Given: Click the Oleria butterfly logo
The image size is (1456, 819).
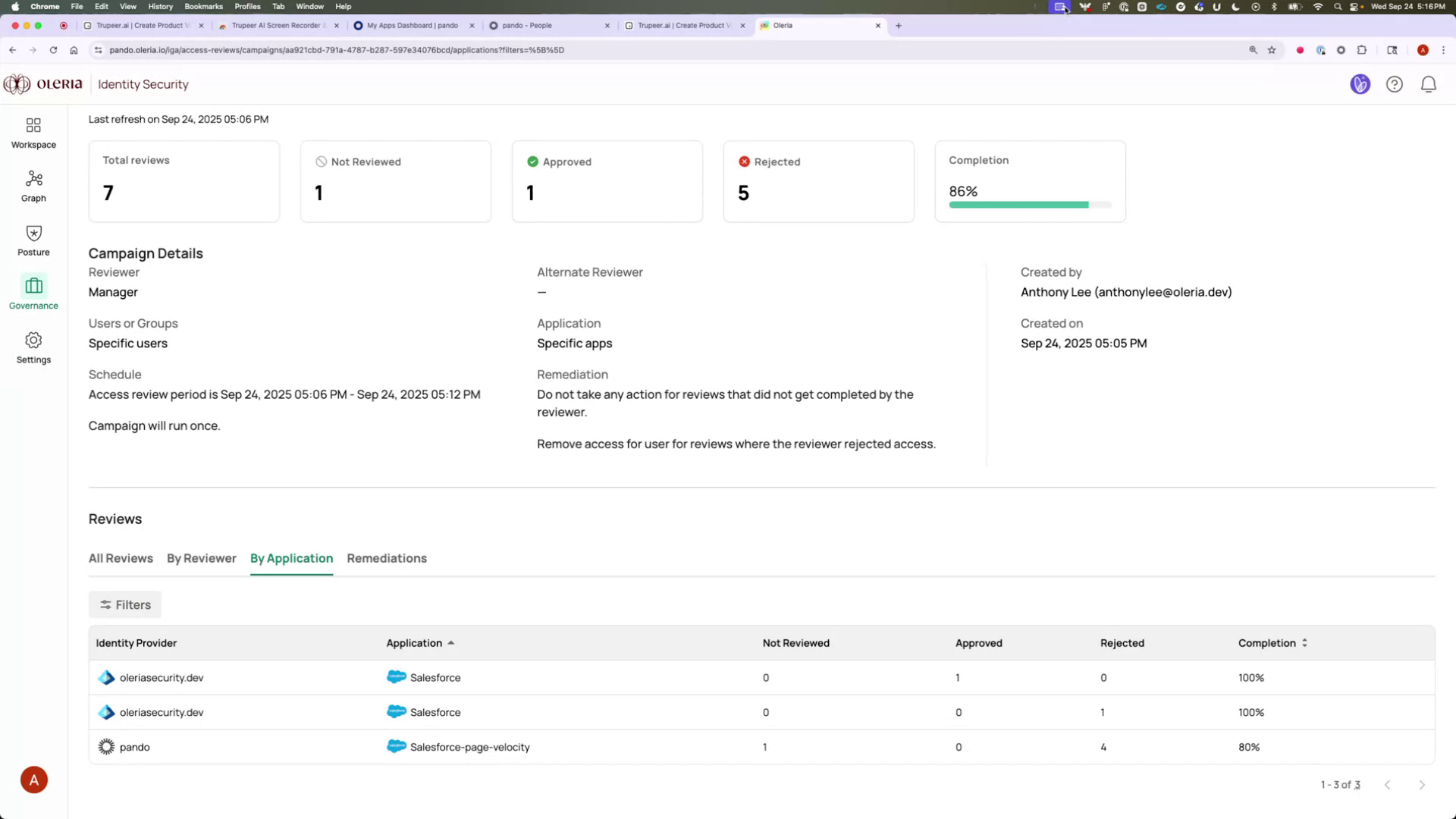Looking at the screenshot, I should tap(16, 84).
